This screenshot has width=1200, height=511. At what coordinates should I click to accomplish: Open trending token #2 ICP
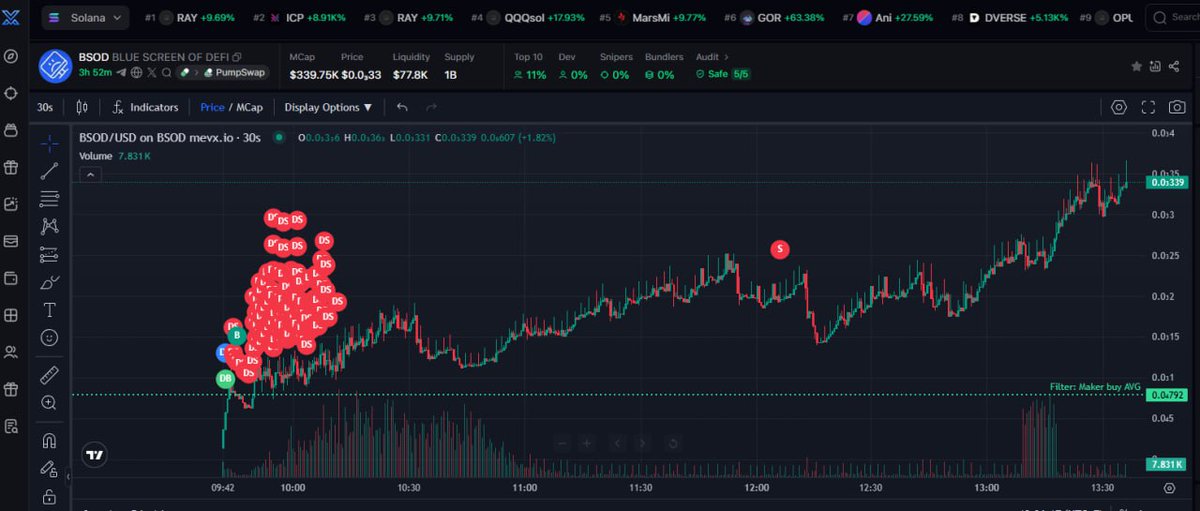pos(299,18)
